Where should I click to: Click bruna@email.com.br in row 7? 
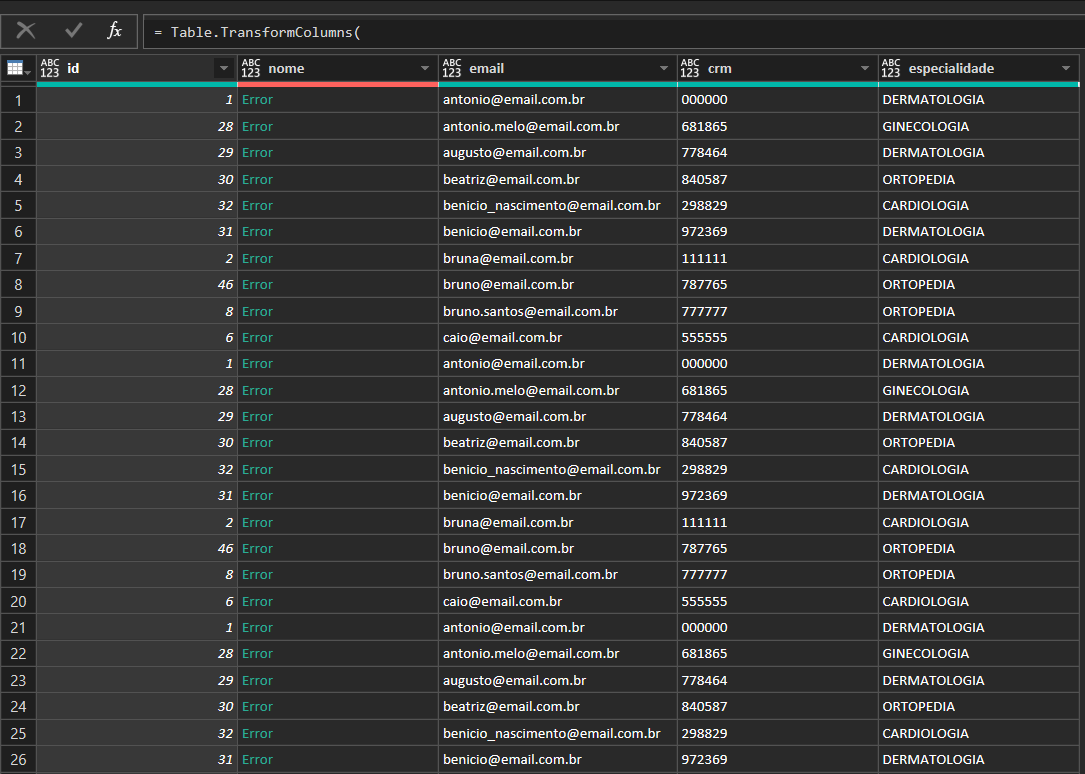point(508,259)
